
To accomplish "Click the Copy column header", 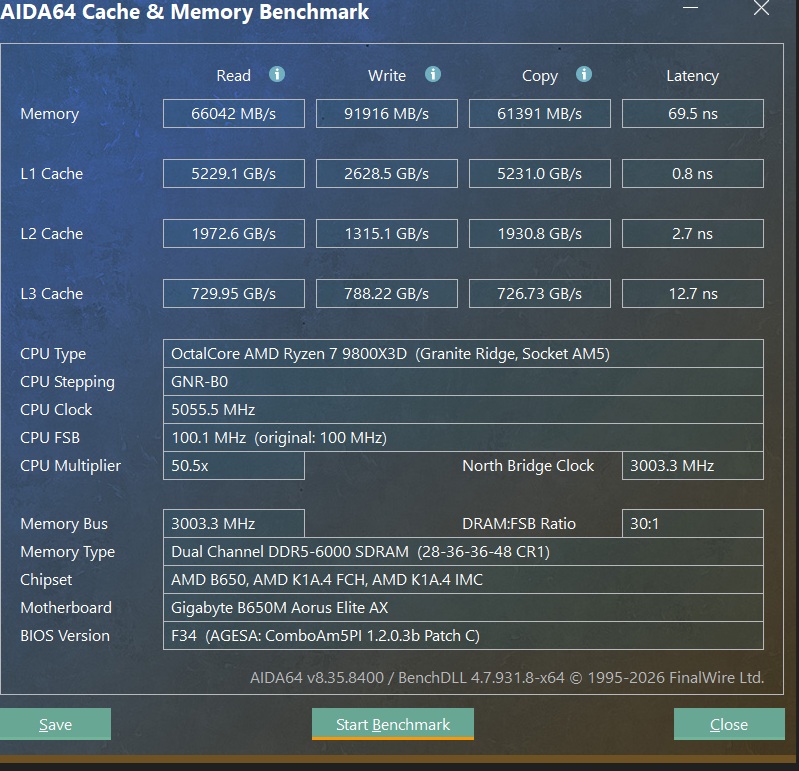I will (540, 76).
